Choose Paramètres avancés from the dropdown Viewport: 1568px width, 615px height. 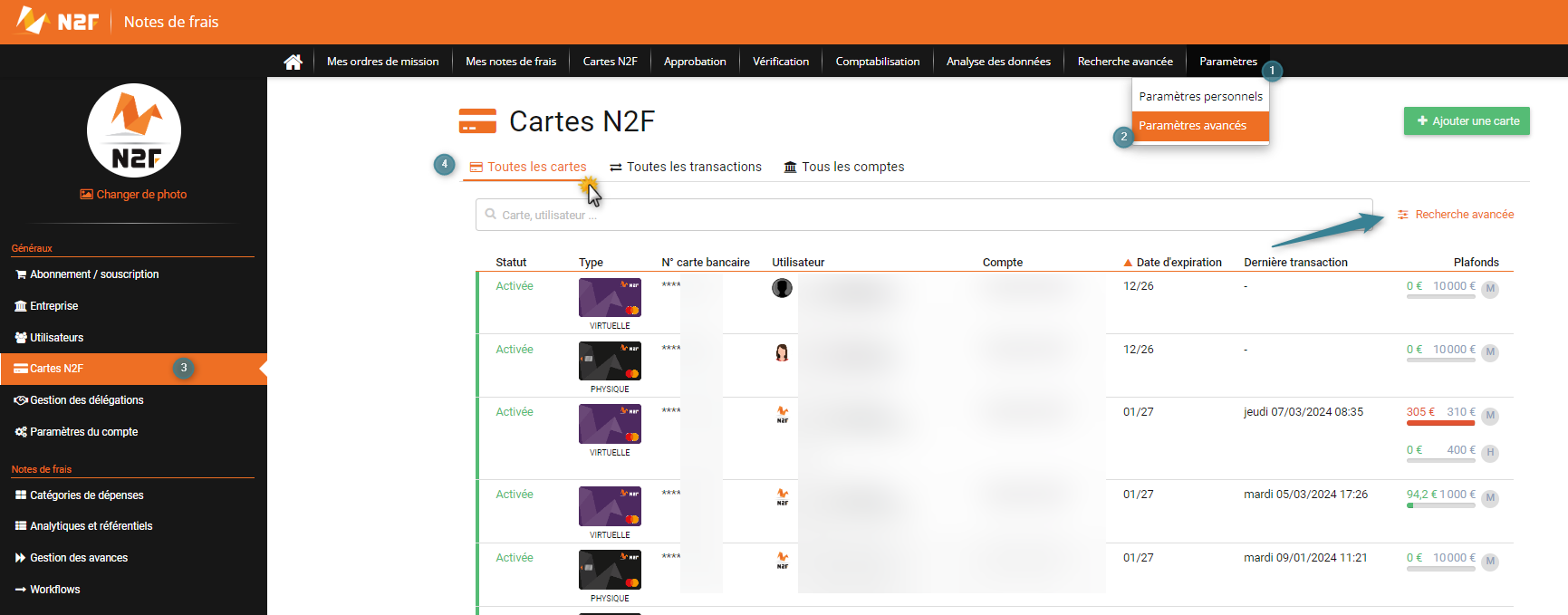[1200, 126]
